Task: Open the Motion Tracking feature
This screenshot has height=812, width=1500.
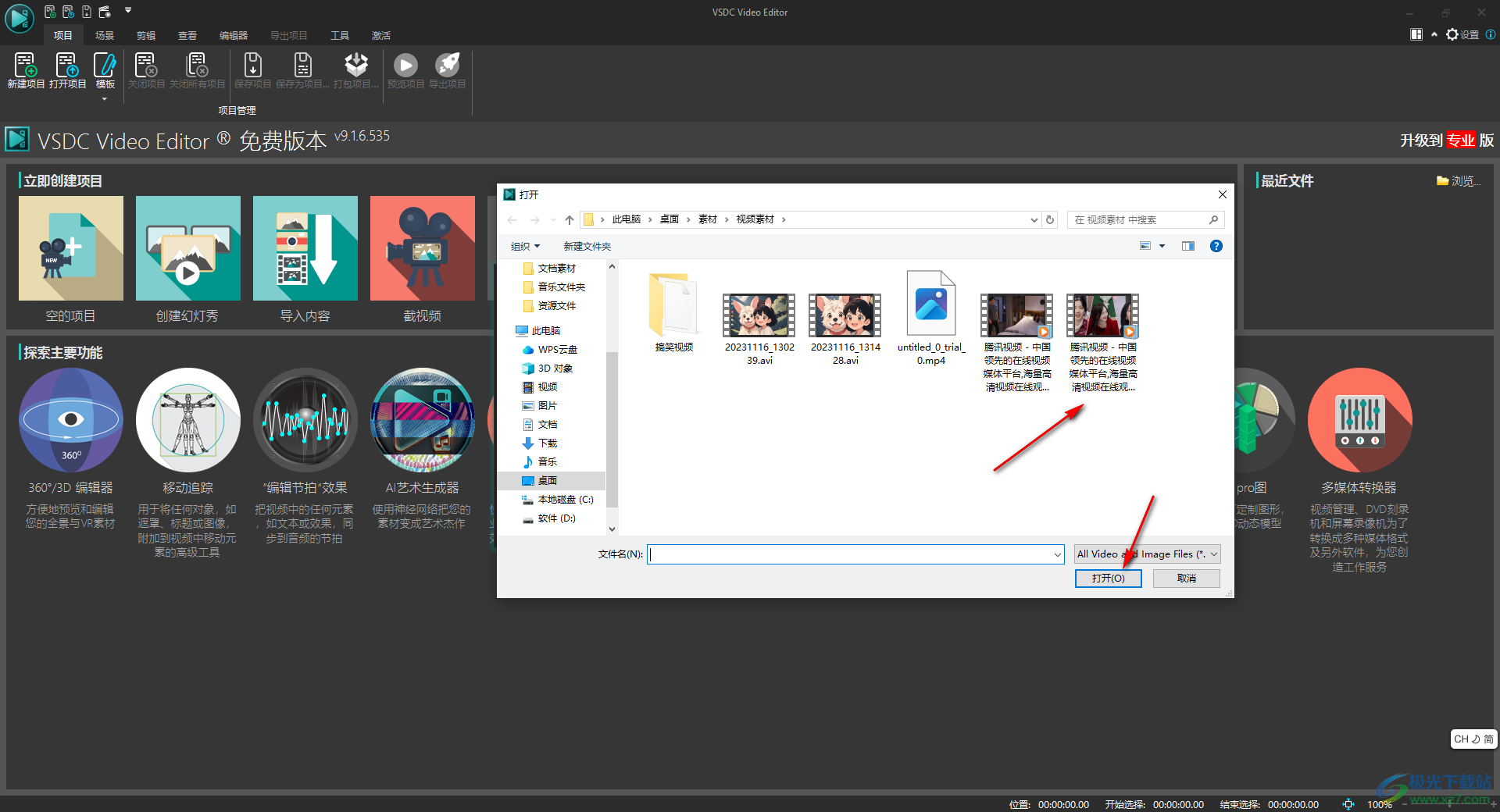Action: 187,420
